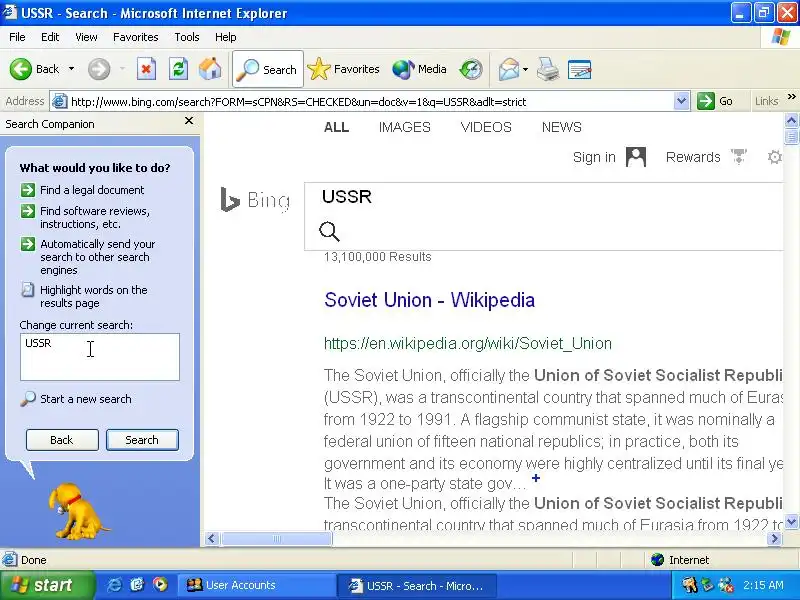Open the Favorites menu
800x600 pixels.
tap(136, 37)
